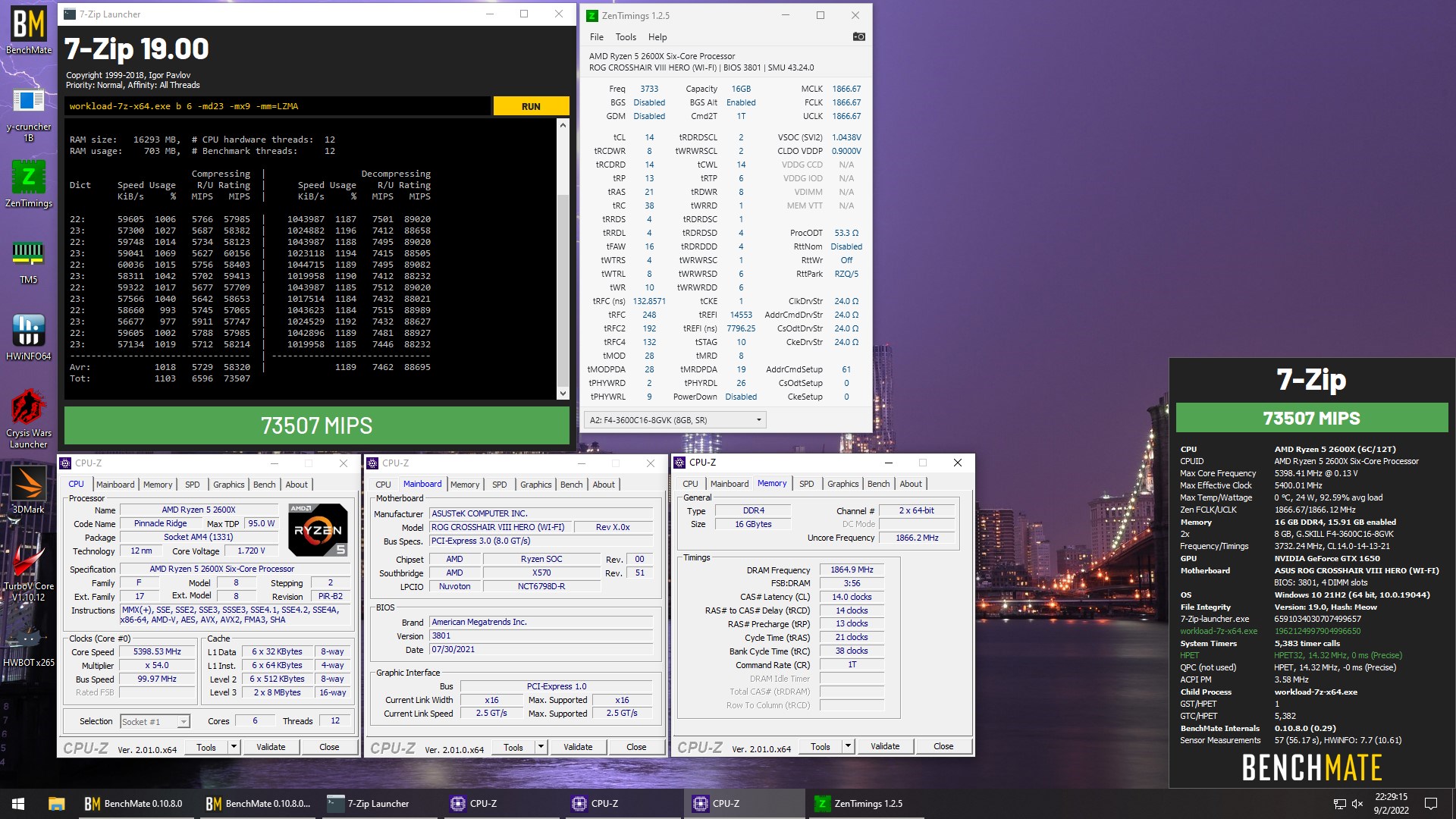The image size is (1456, 819).
Task: Open the Windows Start menu
Action: [x=18, y=804]
